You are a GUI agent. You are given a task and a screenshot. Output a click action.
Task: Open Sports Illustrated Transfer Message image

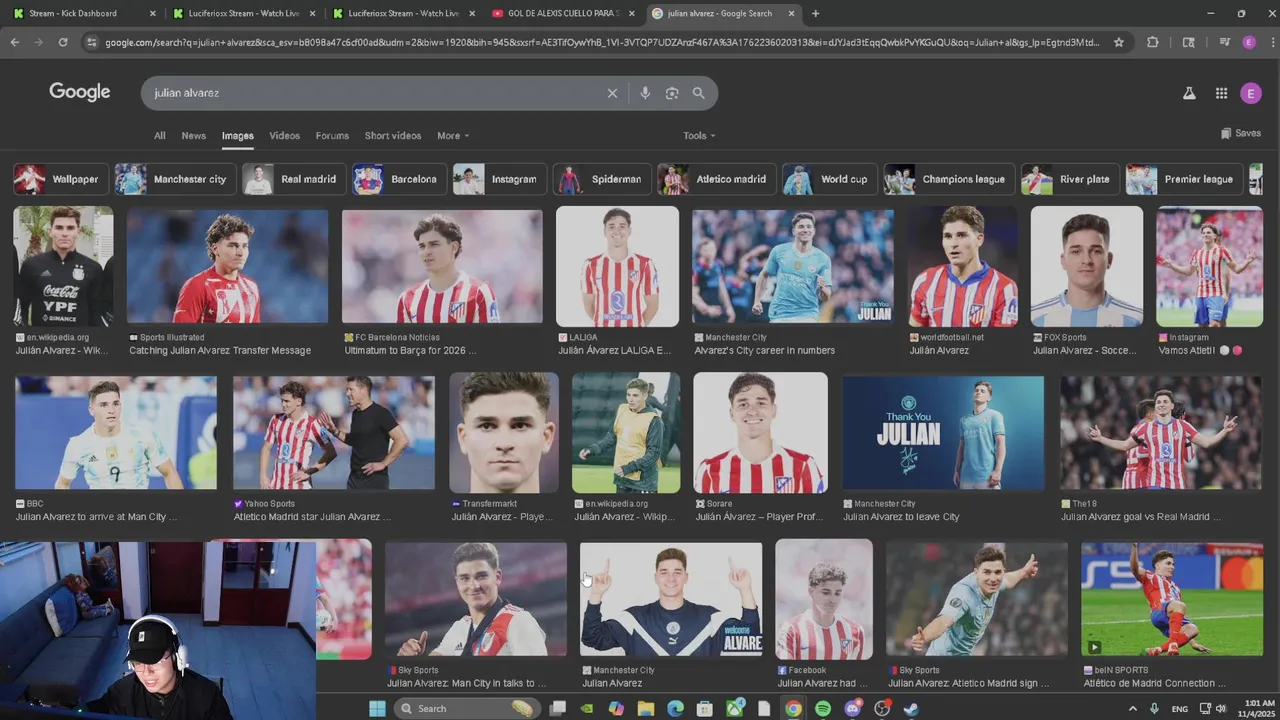[228, 266]
